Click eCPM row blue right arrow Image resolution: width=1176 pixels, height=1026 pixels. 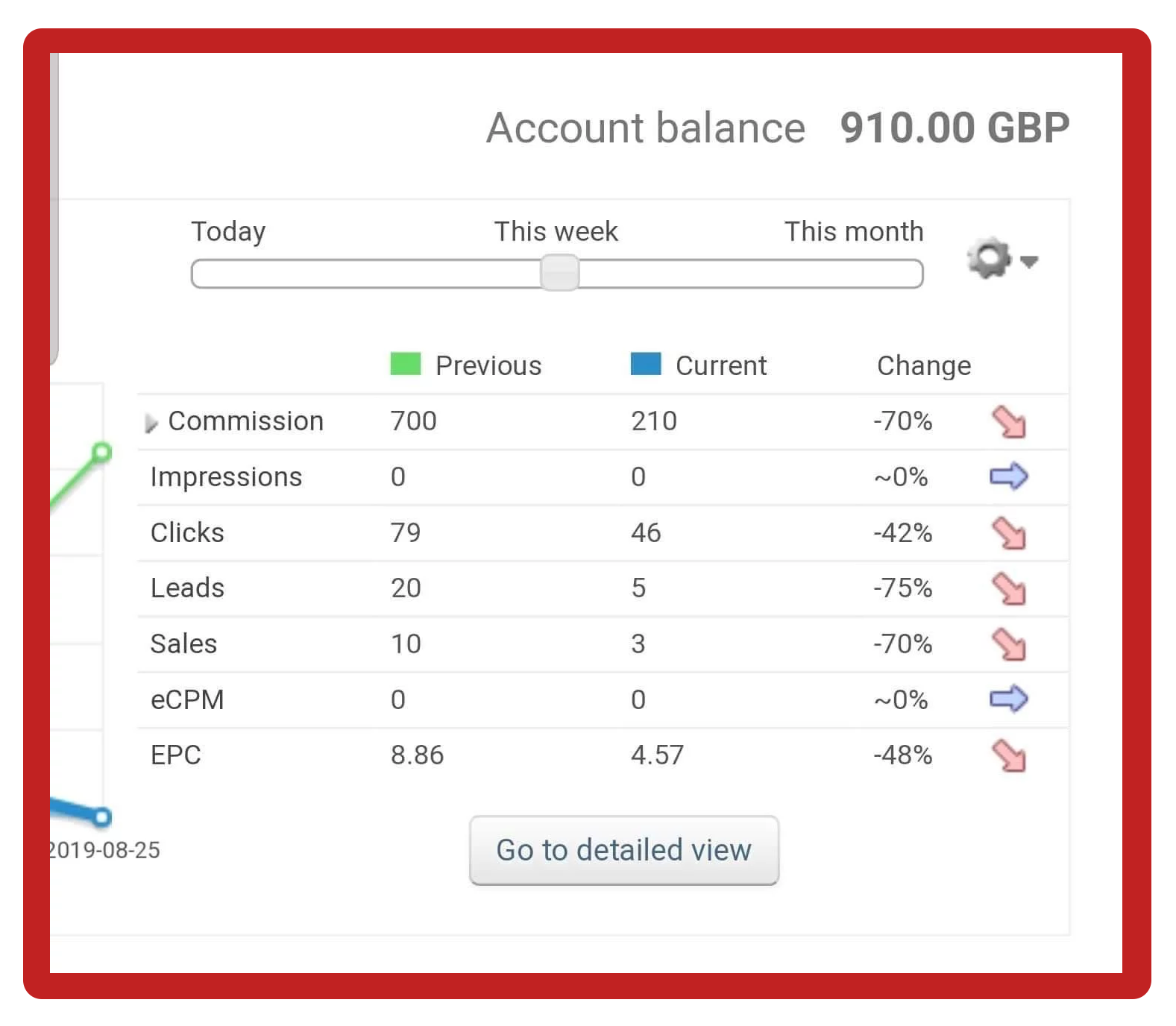pos(1008,699)
